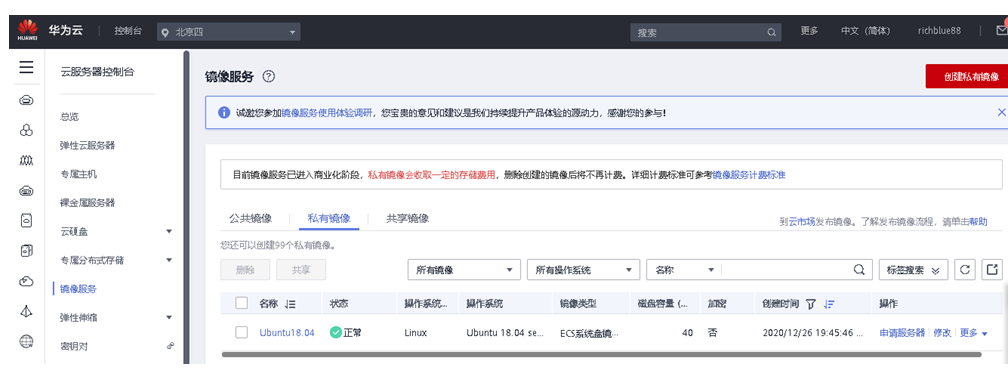
Task: Sort the list by 名称 column icon
Action: [x=290, y=304]
